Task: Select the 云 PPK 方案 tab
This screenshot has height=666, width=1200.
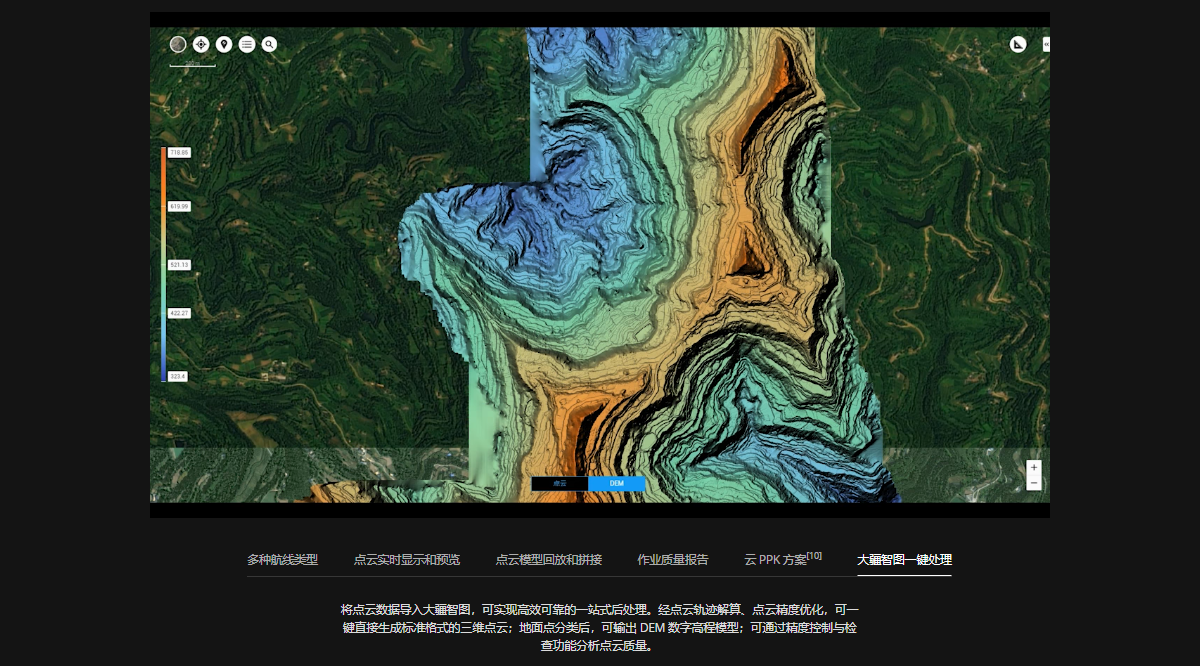Action: 782,560
